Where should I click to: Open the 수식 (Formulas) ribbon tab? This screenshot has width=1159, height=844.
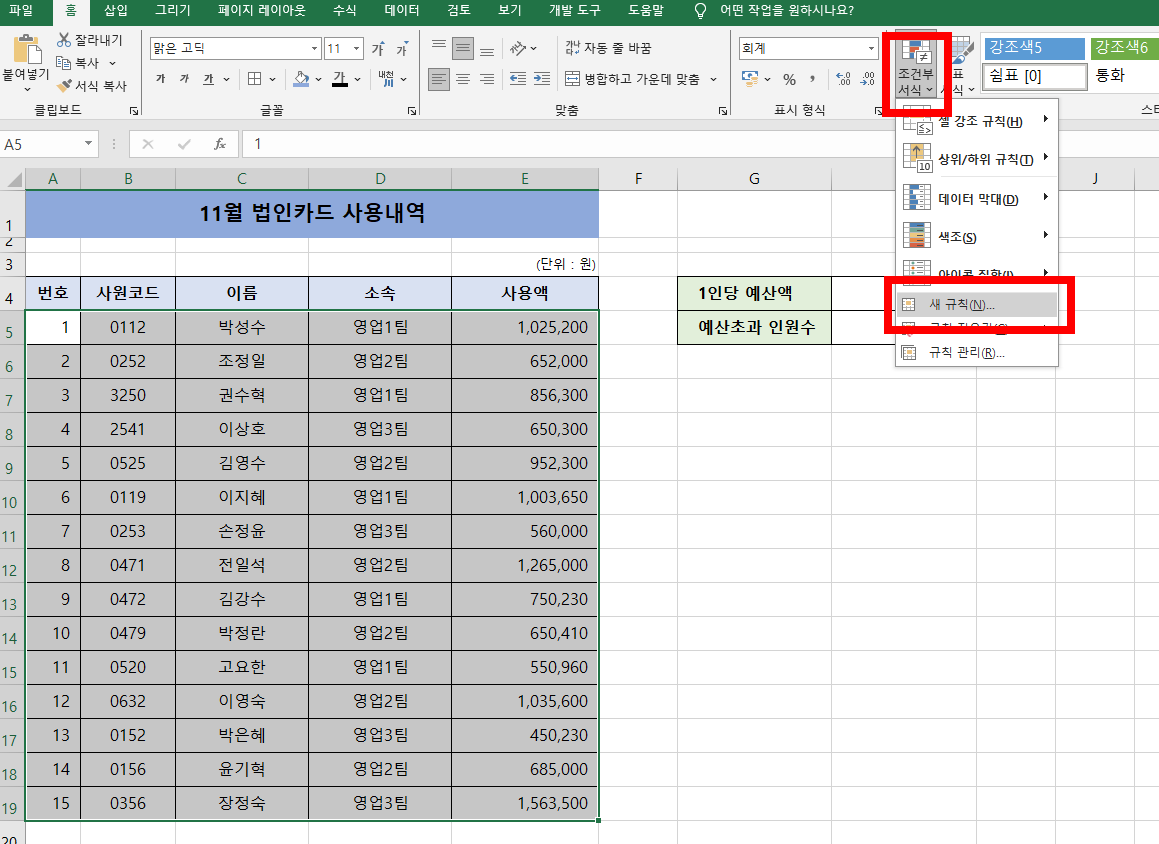point(344,10)
